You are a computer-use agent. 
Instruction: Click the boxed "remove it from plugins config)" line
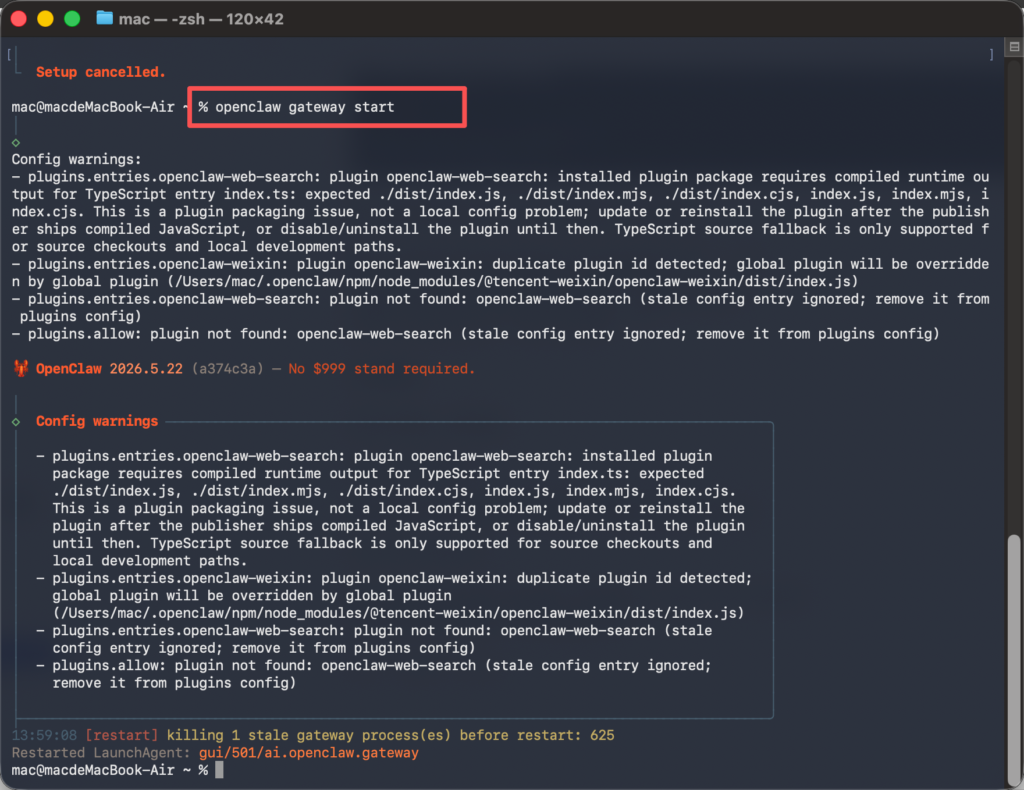pos(174,683)
